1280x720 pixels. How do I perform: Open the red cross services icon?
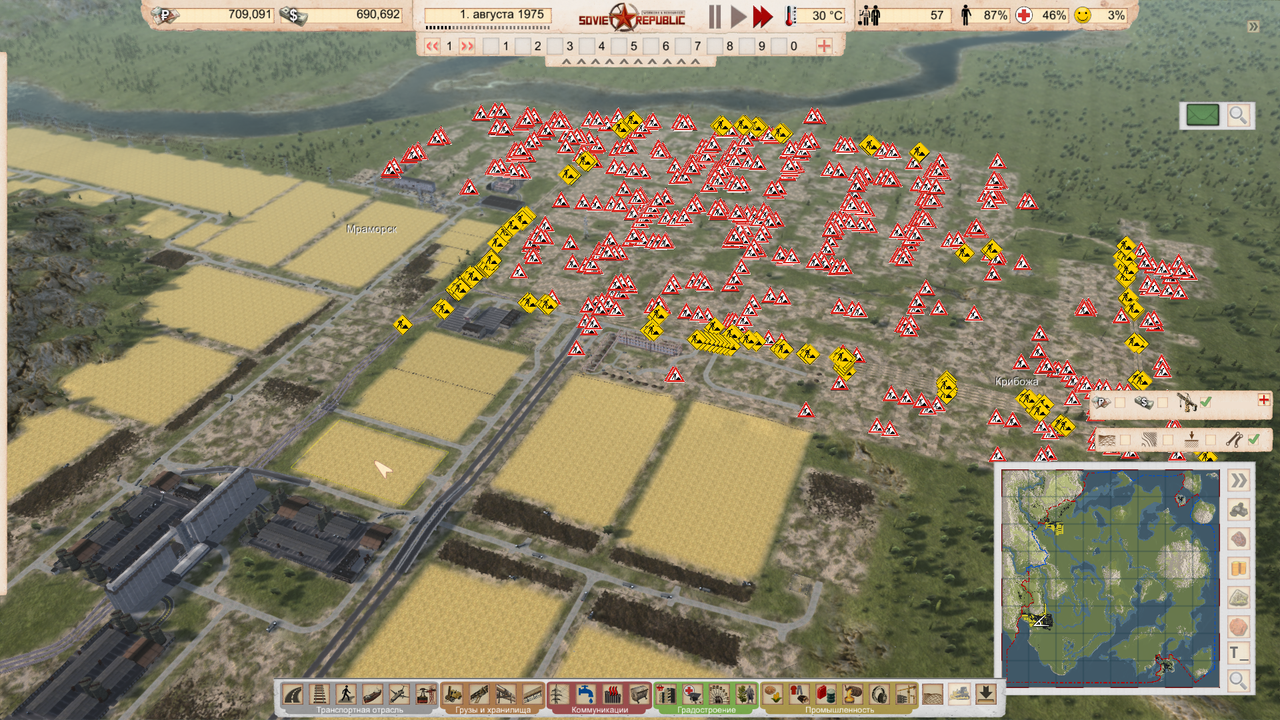click(x=693, y=694)
